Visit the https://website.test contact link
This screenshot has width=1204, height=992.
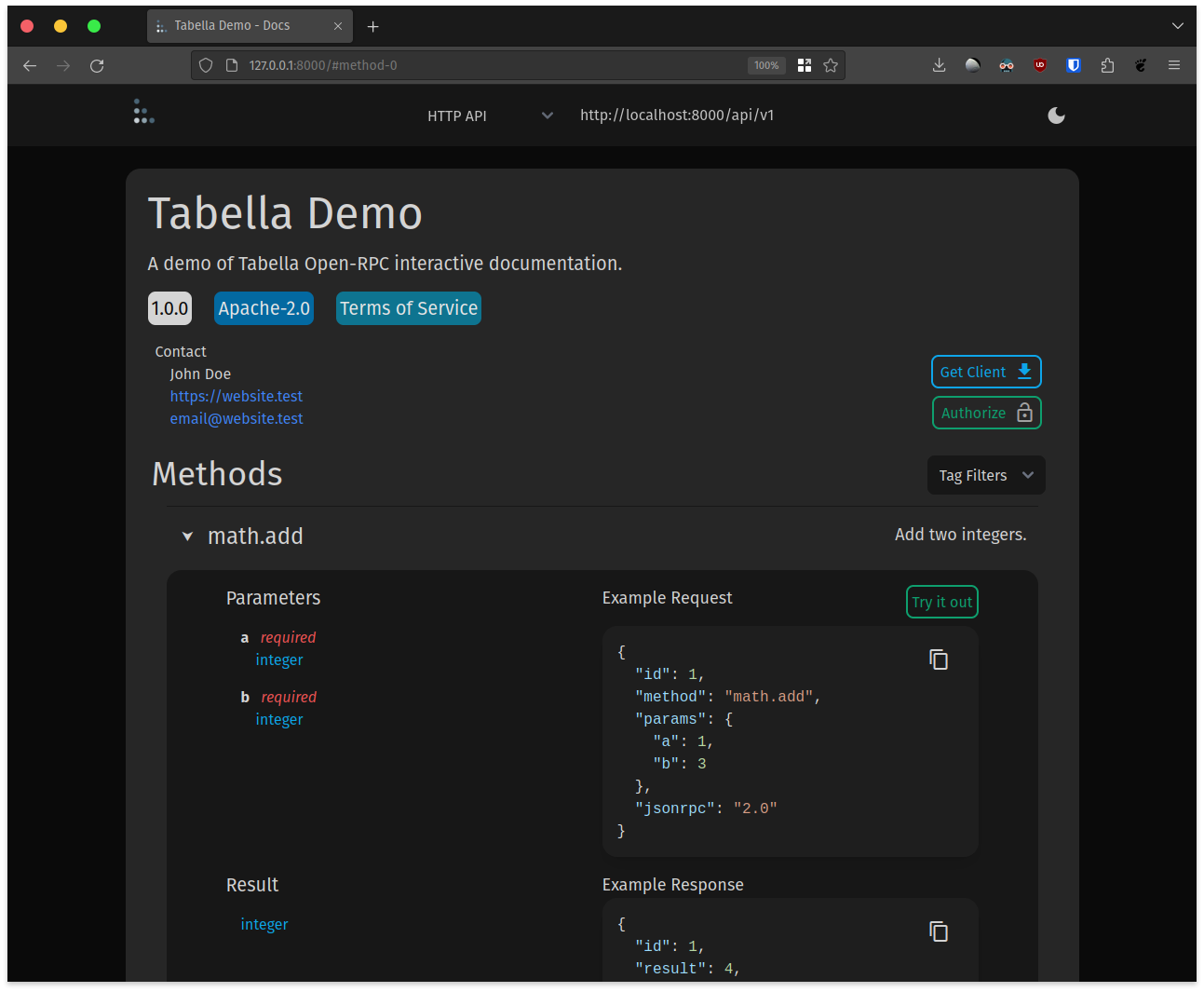click(x=236, y=396)
